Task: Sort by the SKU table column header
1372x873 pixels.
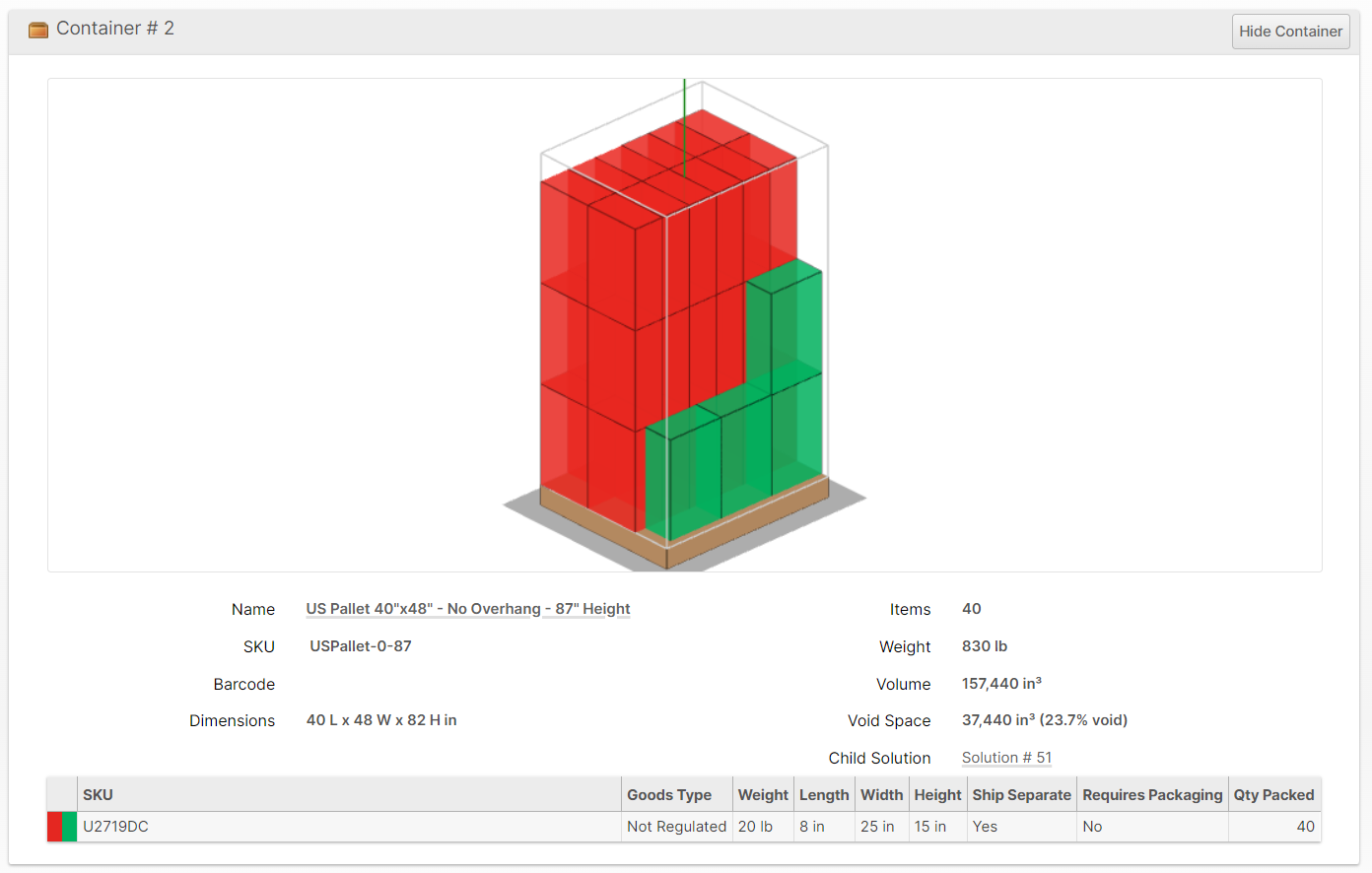Action: [x=98, y=795]
